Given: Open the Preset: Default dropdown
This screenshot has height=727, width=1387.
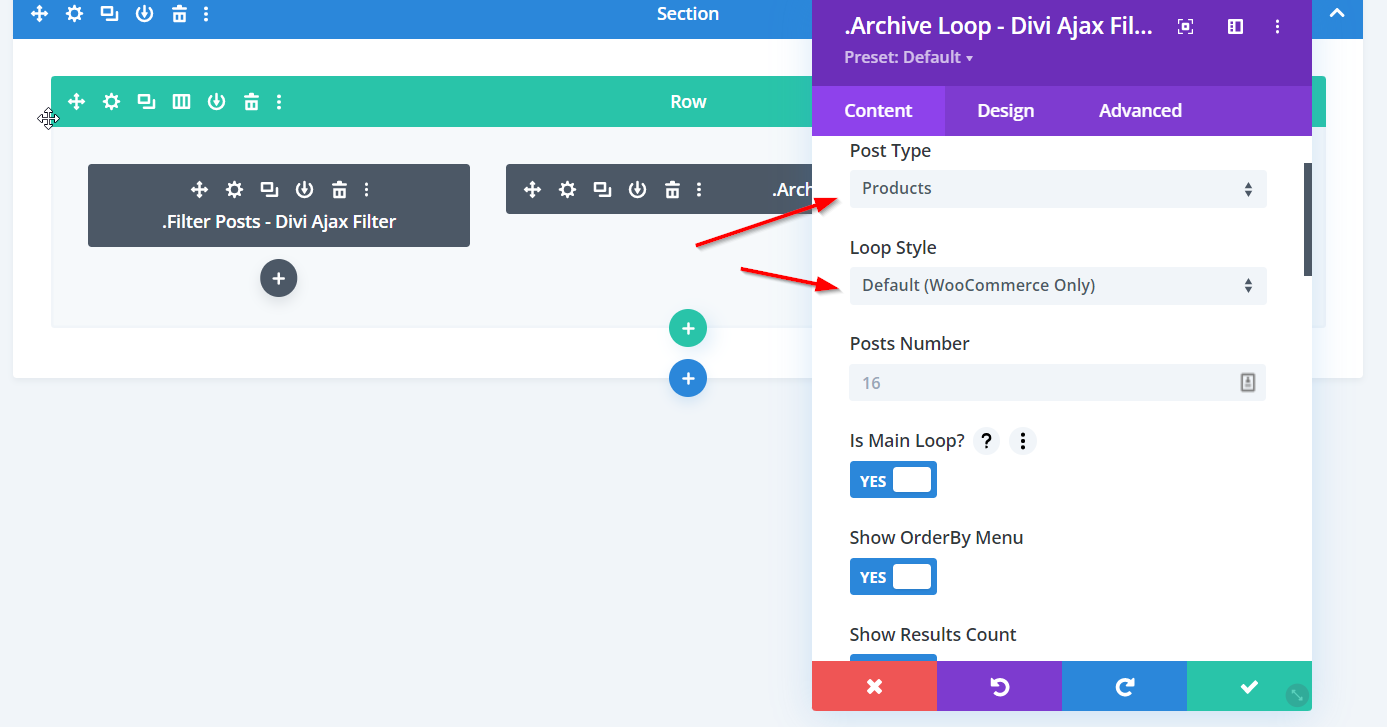Looking at the screenshot, I should (x=908, y=57).
